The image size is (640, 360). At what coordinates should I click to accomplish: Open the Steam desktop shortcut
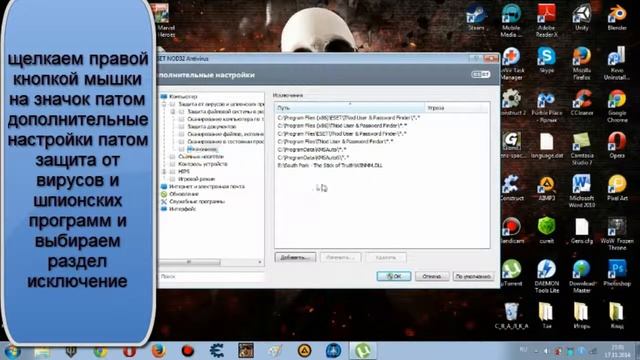476,17
